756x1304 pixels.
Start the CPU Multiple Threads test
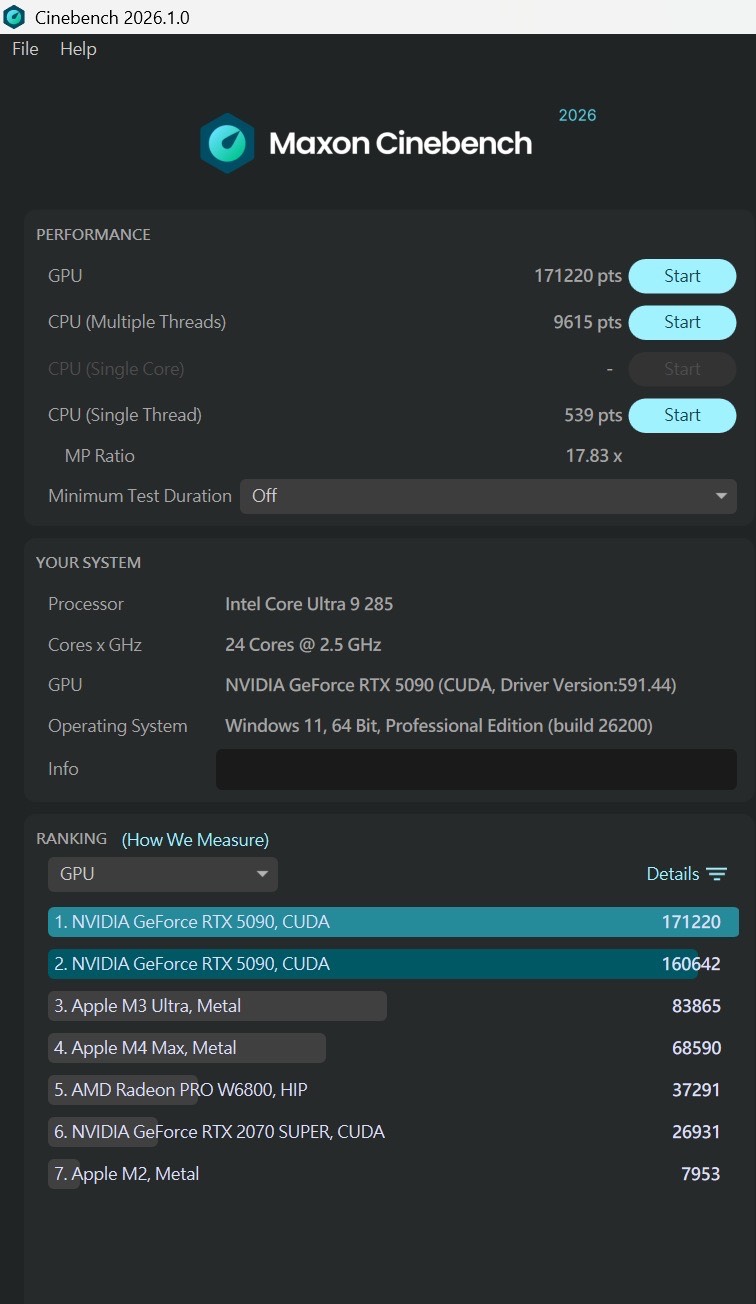(682, 322)
